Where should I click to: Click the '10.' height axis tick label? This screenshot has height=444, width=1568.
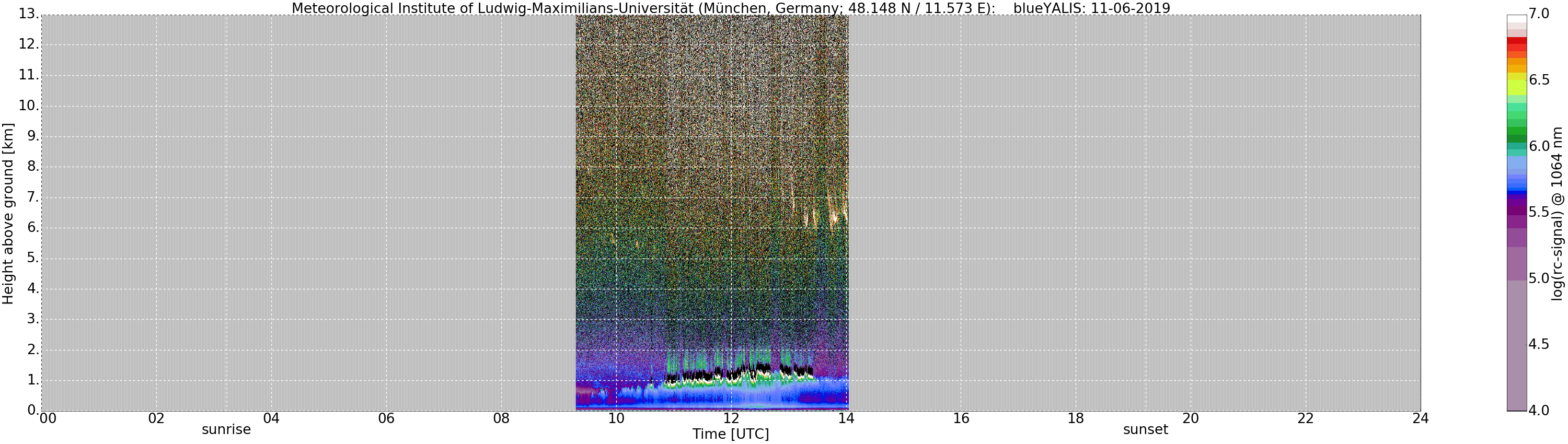point(28,105)
